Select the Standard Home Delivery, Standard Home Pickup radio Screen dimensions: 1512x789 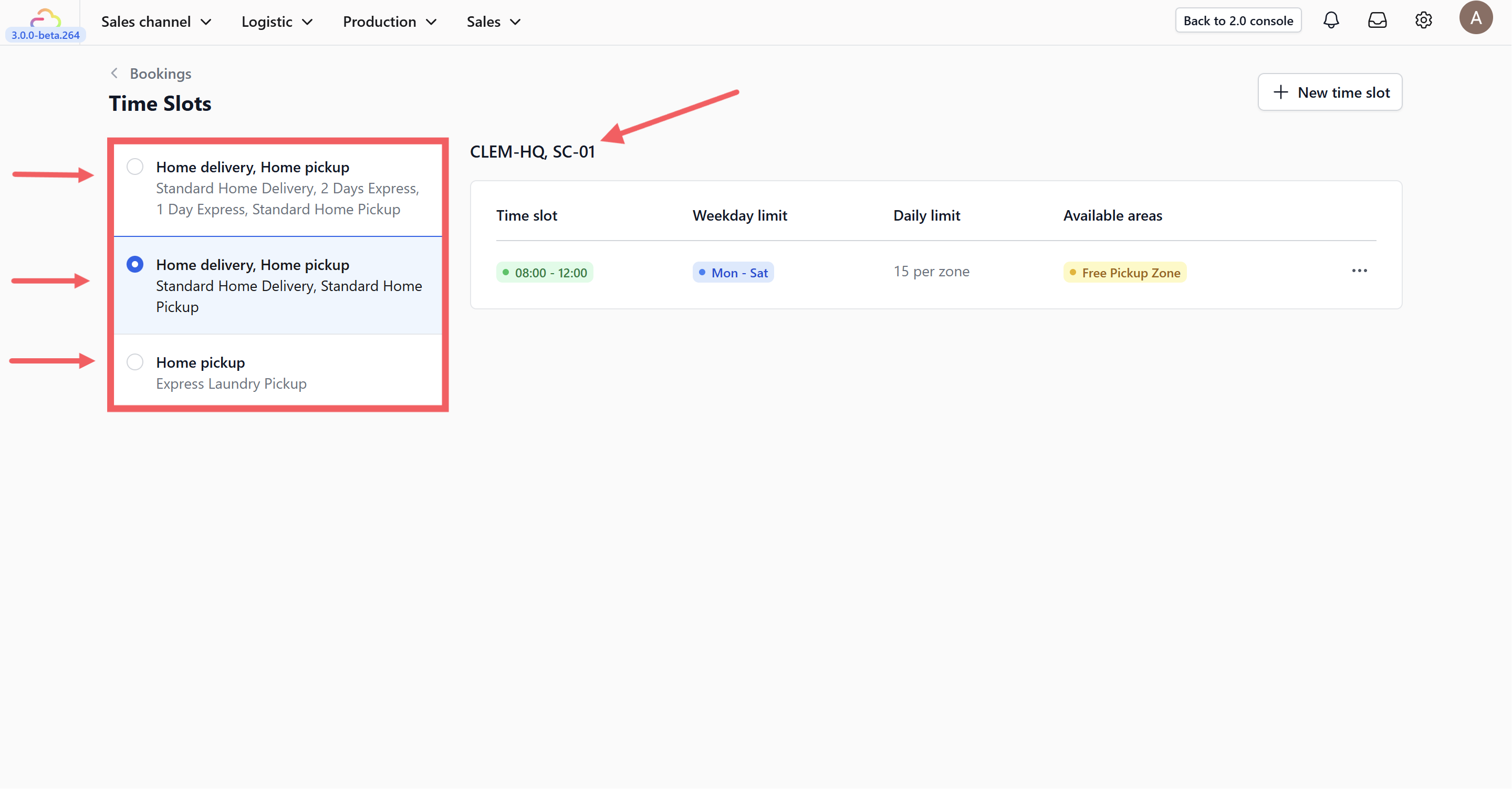135,264
